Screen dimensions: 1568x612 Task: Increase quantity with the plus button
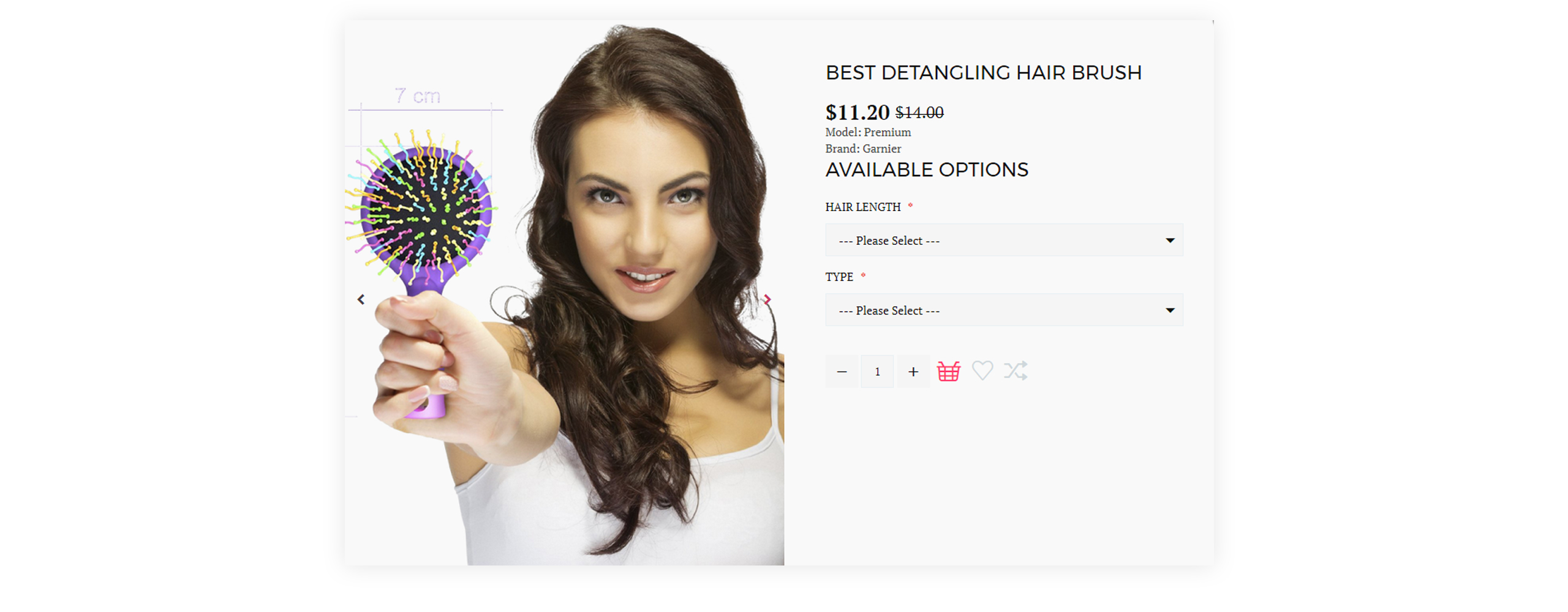point(913,371)
